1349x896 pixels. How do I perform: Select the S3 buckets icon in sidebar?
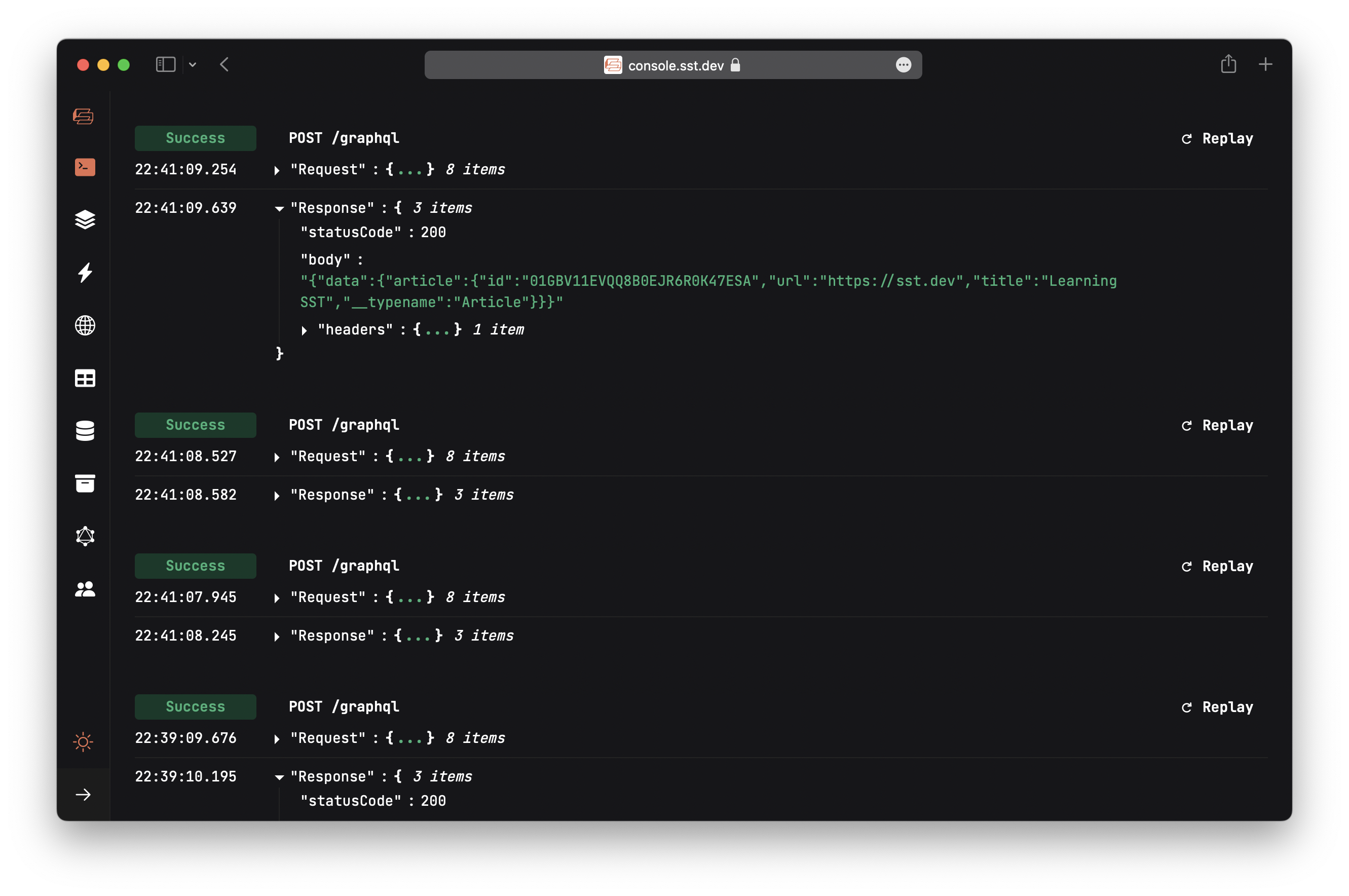(84, 483)
